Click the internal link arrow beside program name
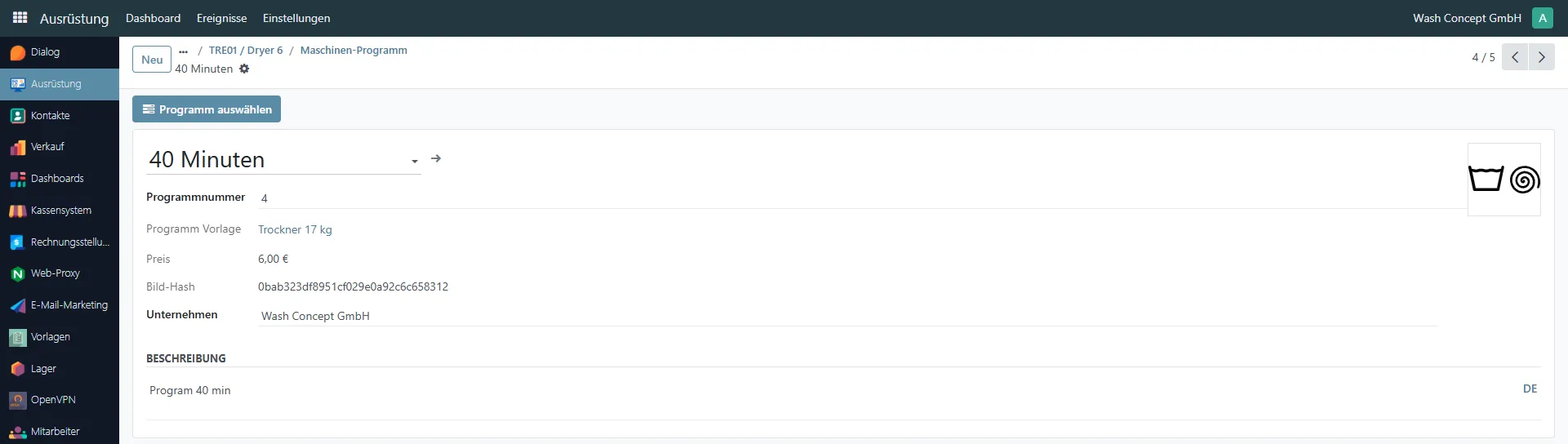This screenshot has height=444, width=1568. coord(436,158)
